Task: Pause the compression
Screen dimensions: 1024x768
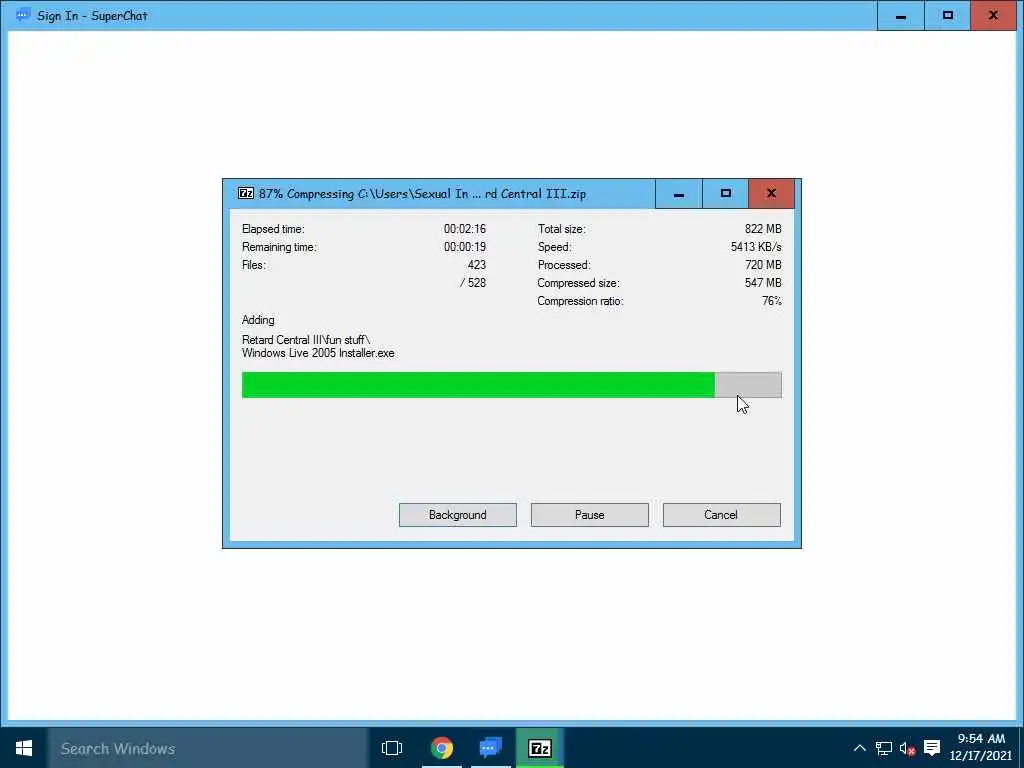Action: 589,515
